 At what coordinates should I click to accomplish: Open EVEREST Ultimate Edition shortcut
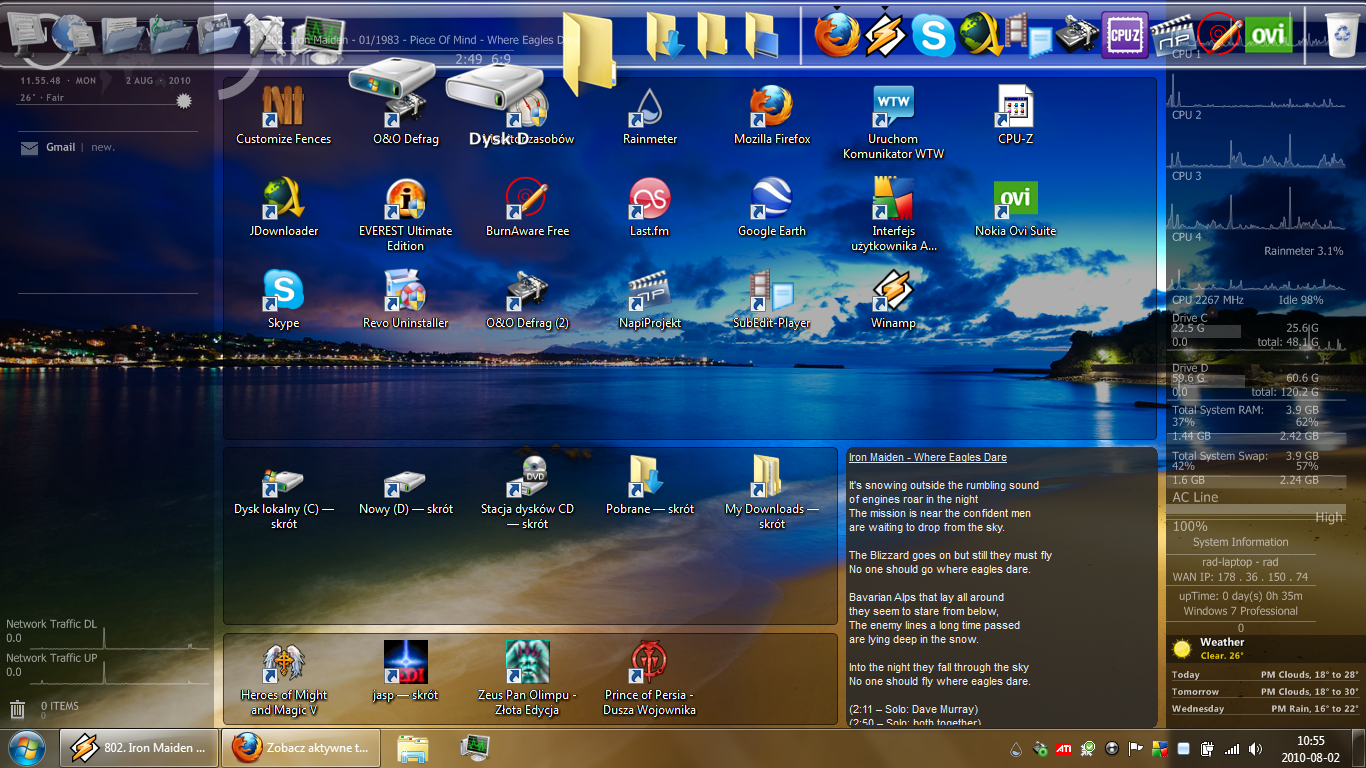click(406, 215)
